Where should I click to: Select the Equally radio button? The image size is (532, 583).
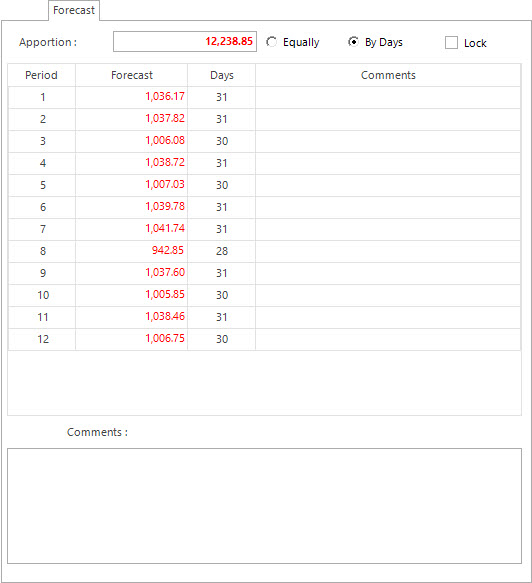coord(272,42)
